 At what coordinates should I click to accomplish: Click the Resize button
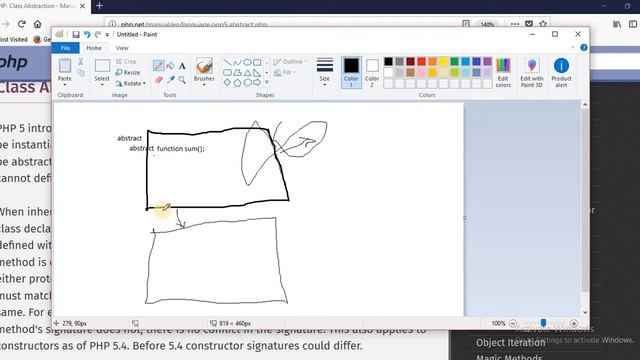click(128, 73)
